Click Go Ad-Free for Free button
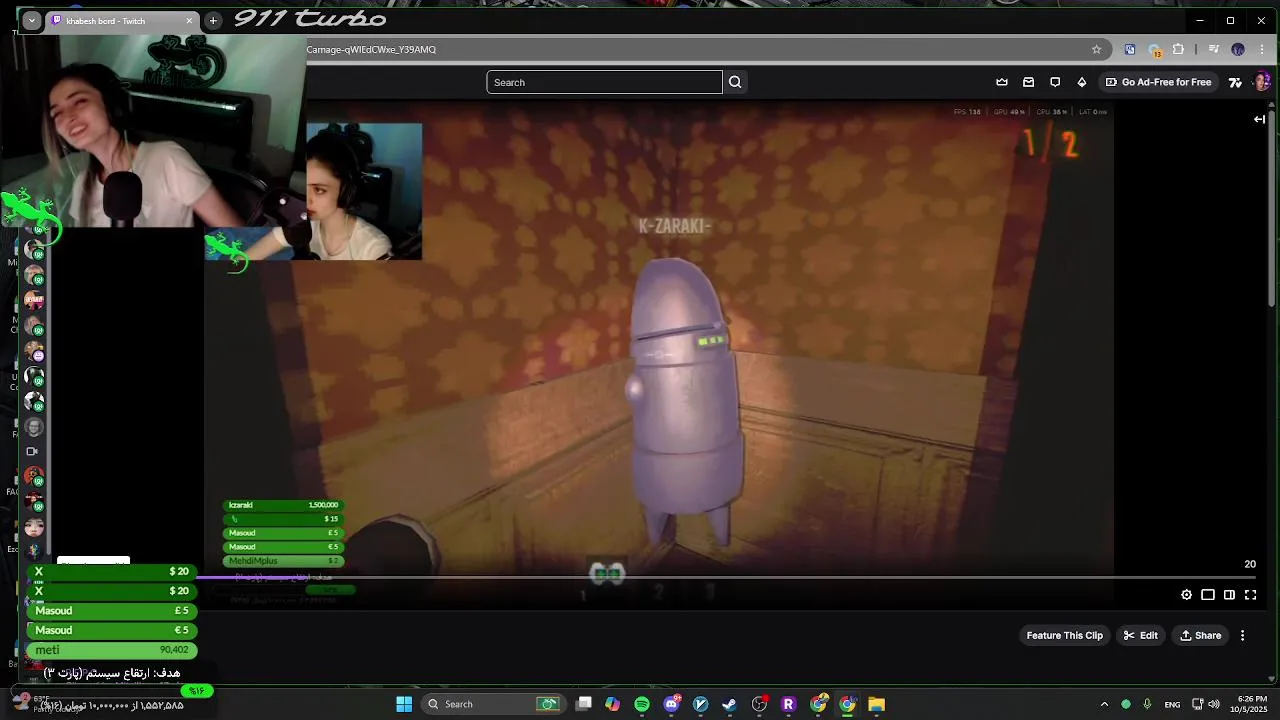This screenshot has height=720, width=1280. pos(1158,82)
